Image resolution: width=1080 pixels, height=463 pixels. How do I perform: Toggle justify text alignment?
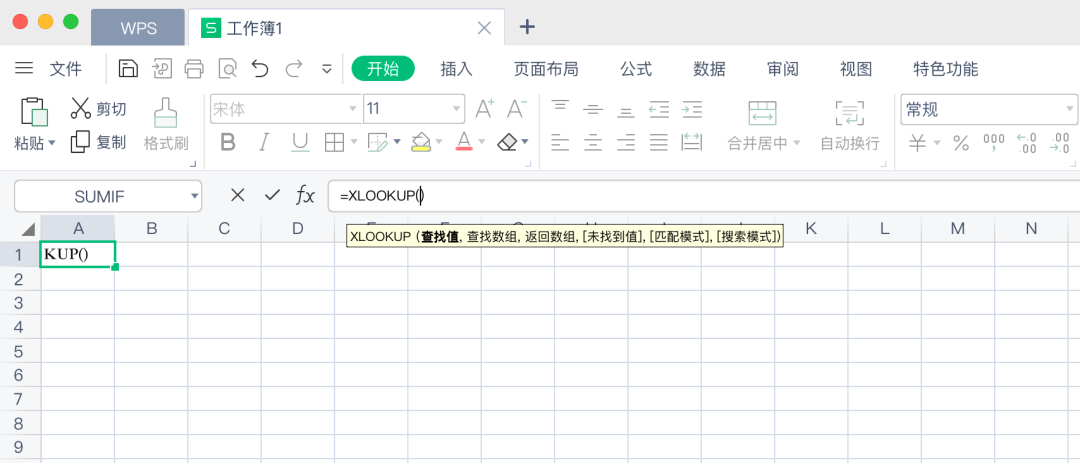[x=659, y=143]
